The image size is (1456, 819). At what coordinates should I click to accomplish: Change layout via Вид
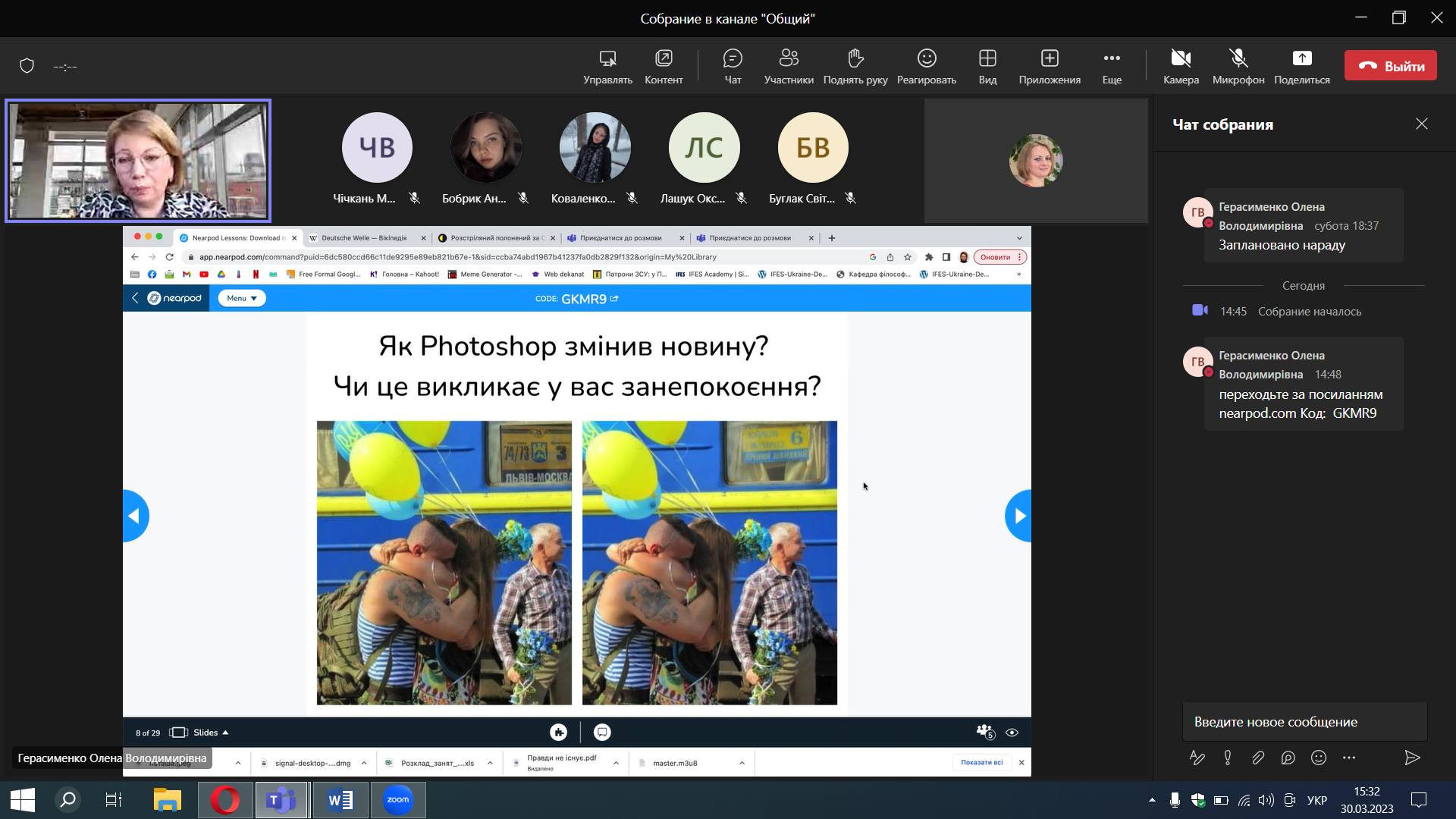point(987,67)
